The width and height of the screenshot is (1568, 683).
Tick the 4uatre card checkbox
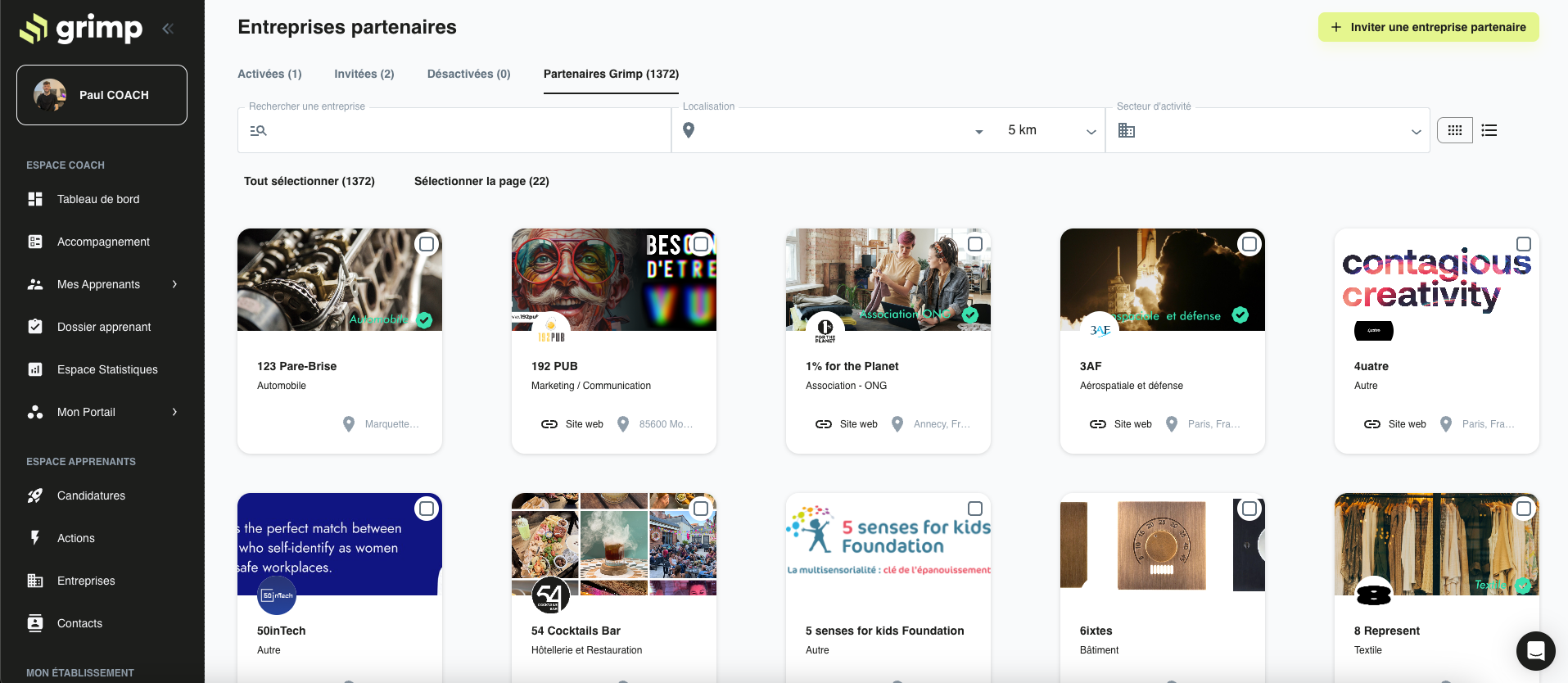pyautogui.click(x=1524, y=244)
